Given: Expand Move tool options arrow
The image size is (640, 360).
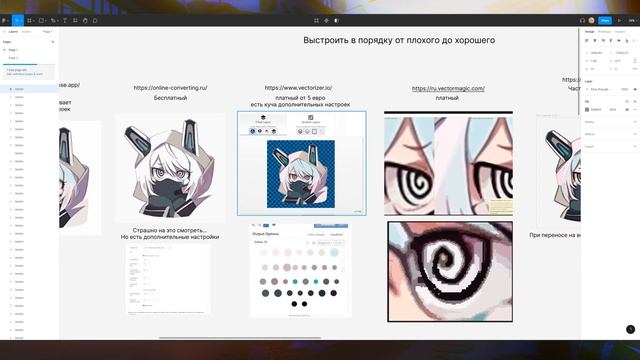Looking at the screenshot, I should [22, 20].
